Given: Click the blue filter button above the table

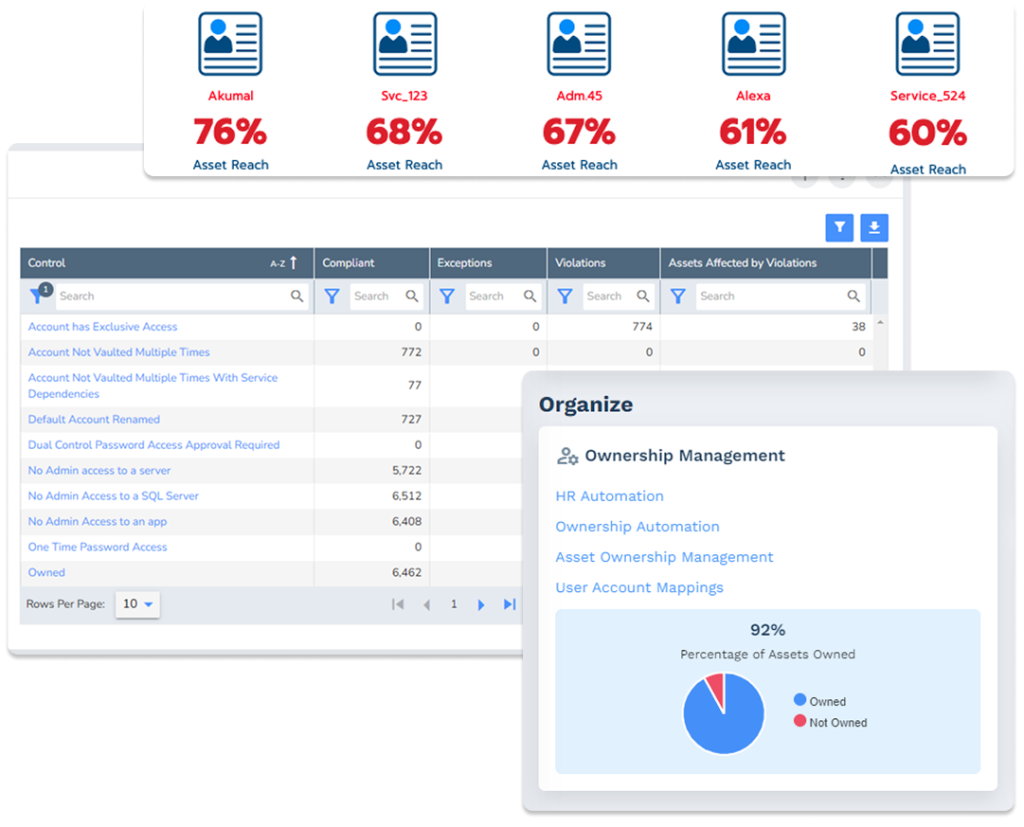Looking at the screenshot, I should pos(839,228).
